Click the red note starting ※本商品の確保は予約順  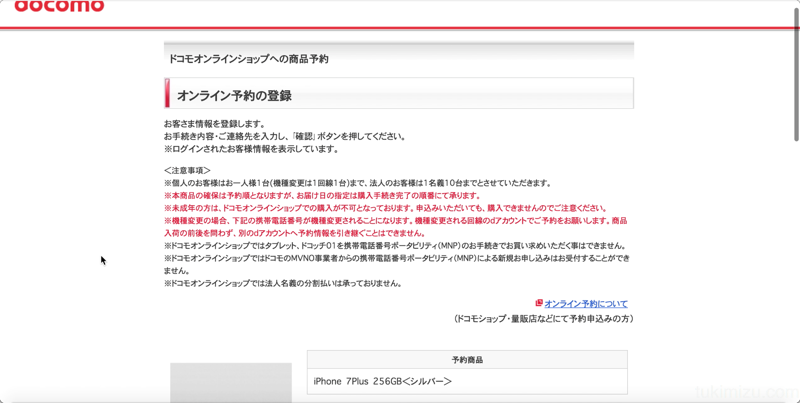pyautogui.click(x=322, y=195)
